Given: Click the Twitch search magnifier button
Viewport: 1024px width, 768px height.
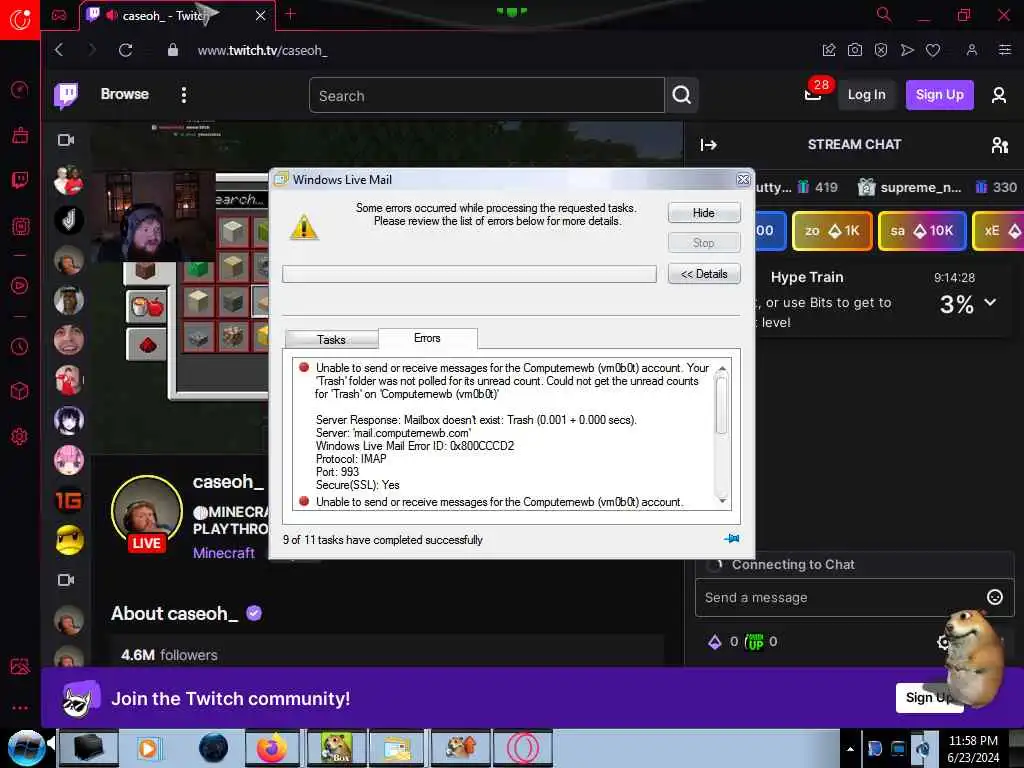Looking at the screenshot, I should tap(682, 95).
